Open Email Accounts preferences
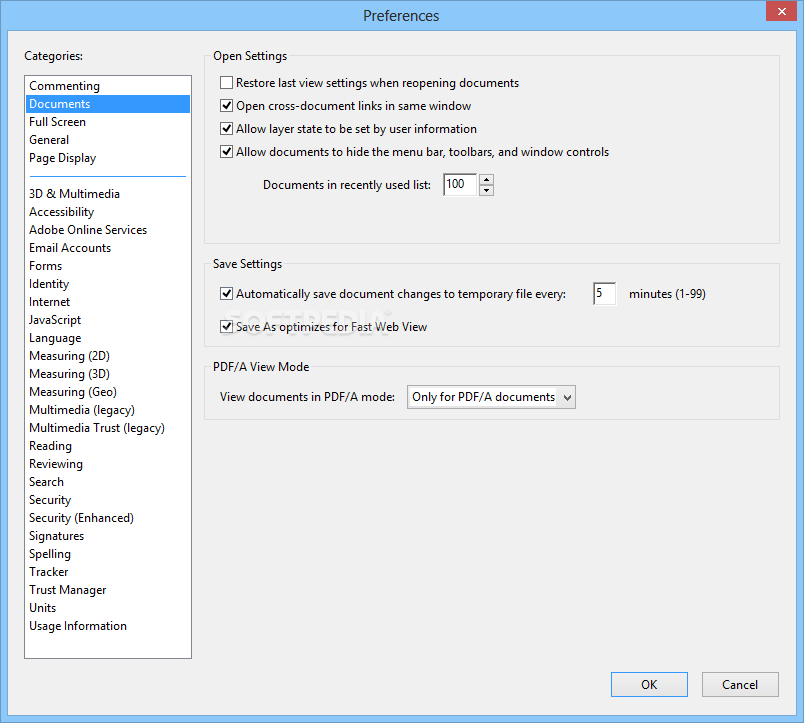 coord(108,248)
